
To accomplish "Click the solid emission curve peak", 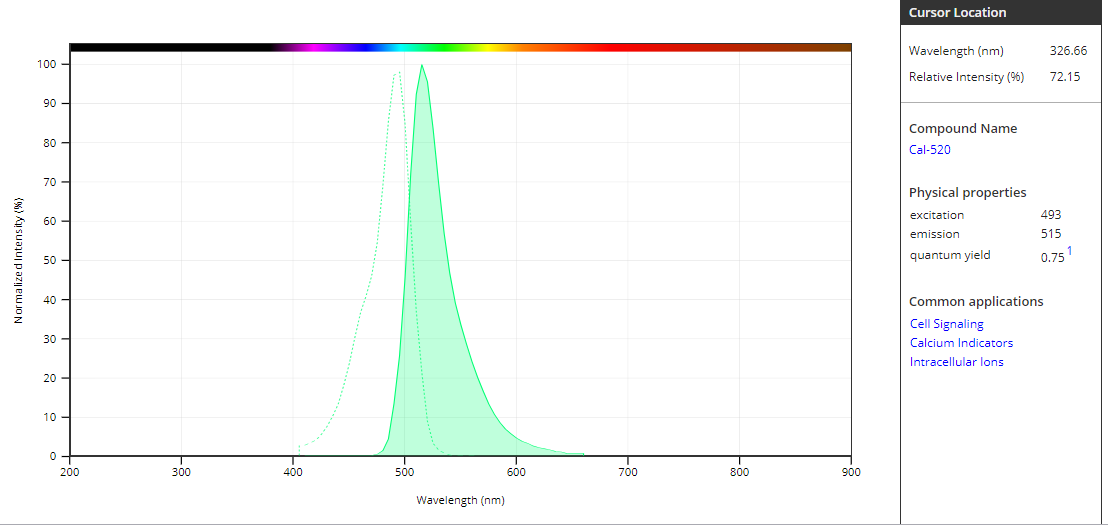I will [x=422, y=67].
